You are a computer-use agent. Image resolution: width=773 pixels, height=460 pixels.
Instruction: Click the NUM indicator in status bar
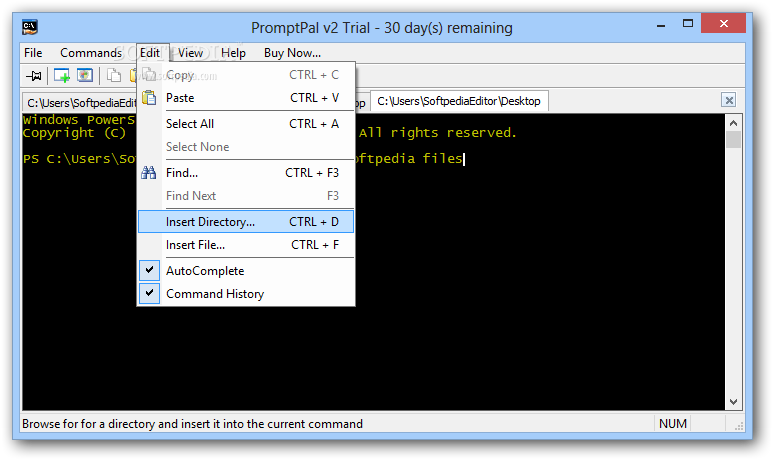672,424
